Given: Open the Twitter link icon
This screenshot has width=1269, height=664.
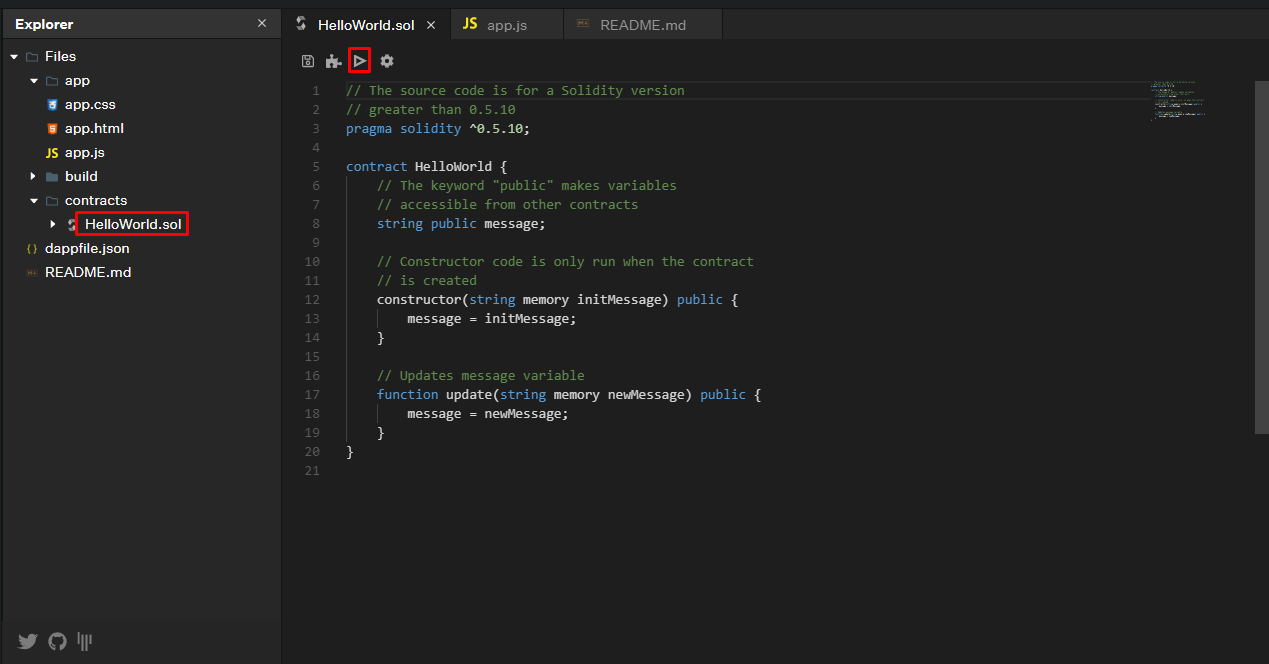Looking at the screenshot, I should pos(28,641).
